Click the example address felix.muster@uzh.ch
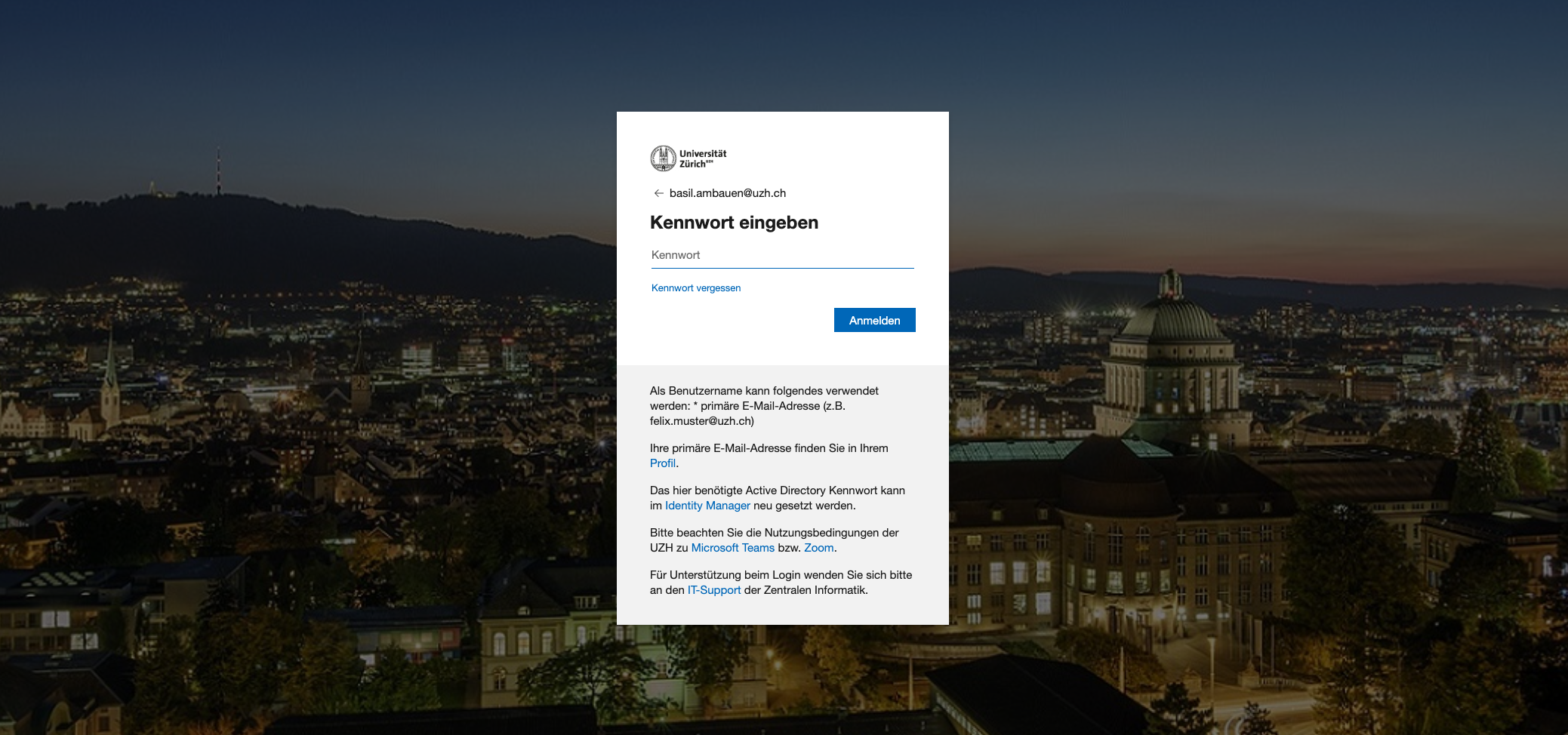The width and height of the screenshot is (1568, 735). point(701,421)
